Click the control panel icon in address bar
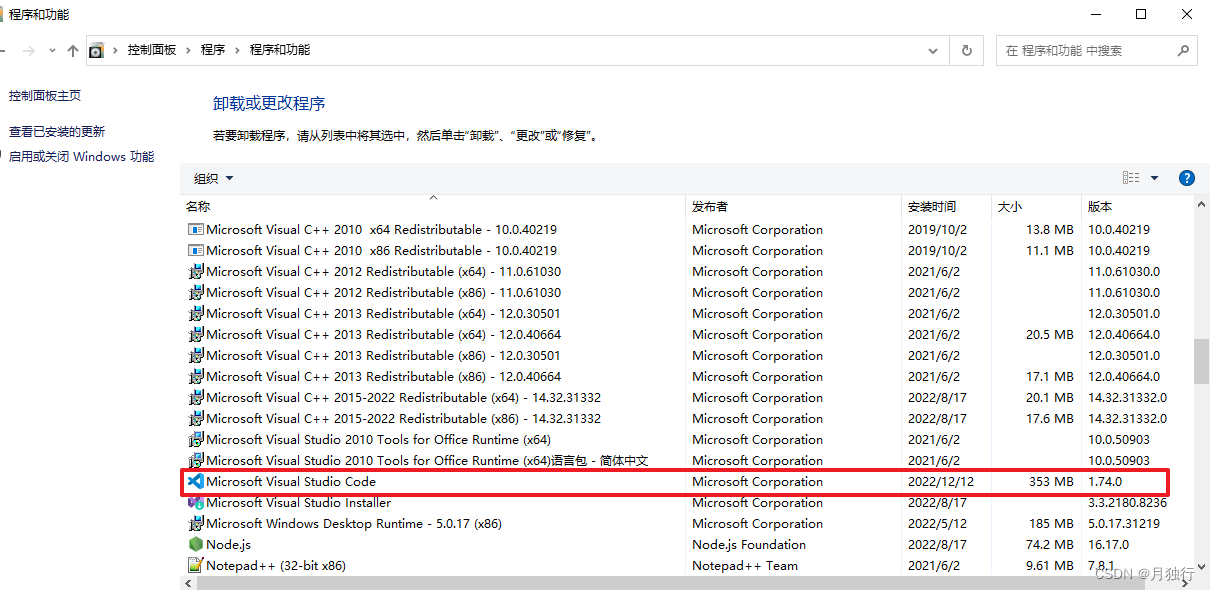 tap(97, 50)
